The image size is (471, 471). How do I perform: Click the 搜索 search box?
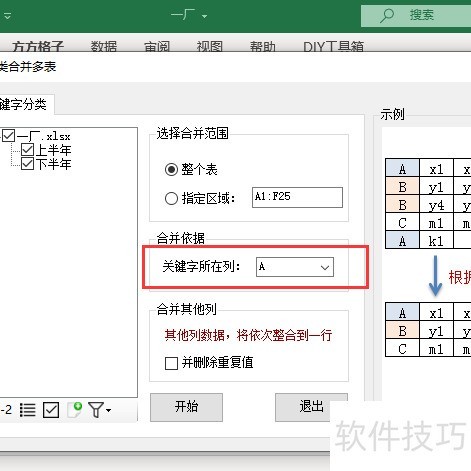coord(416,15)
